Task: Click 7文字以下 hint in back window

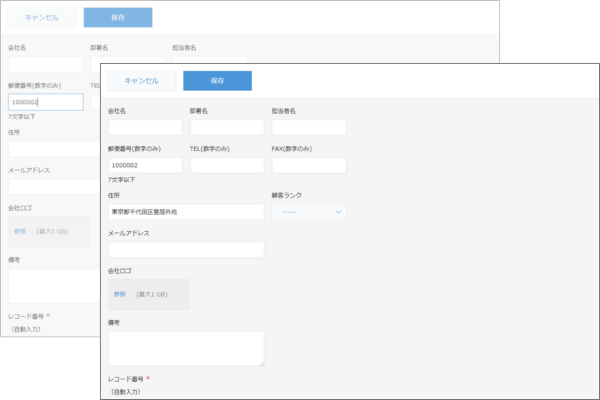Action: [22, 116]
